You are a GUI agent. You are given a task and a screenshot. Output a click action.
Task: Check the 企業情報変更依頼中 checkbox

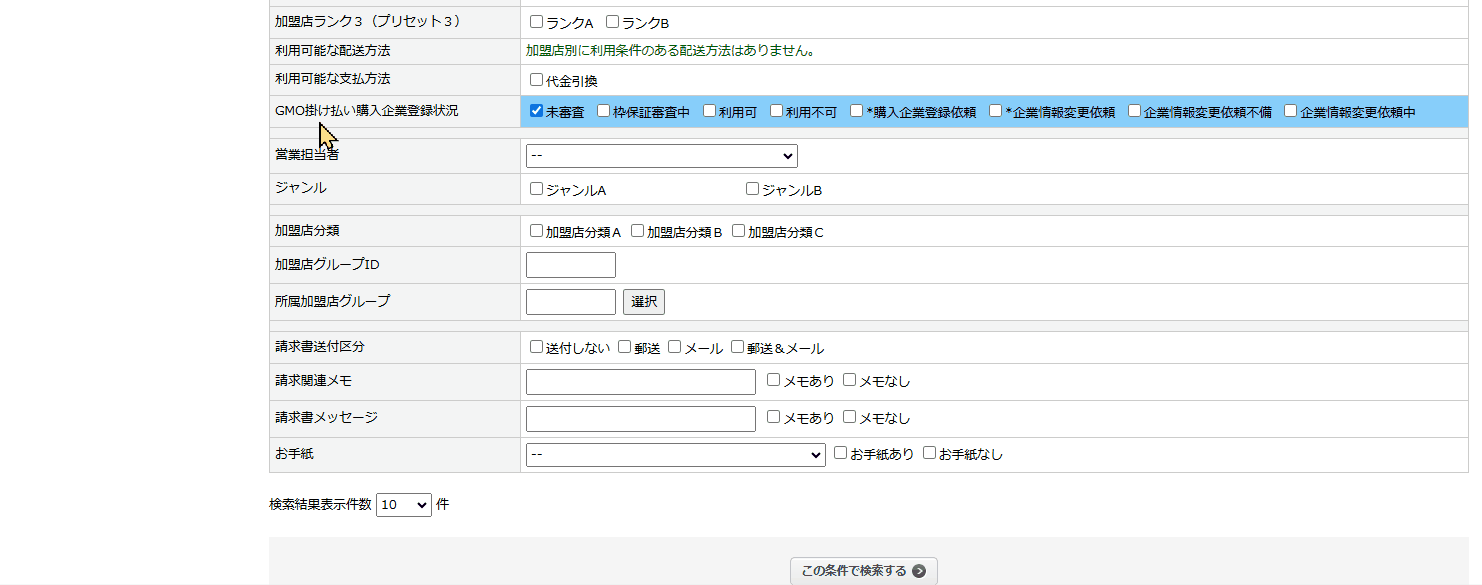pyautogui.click(x=1291, y=111)
